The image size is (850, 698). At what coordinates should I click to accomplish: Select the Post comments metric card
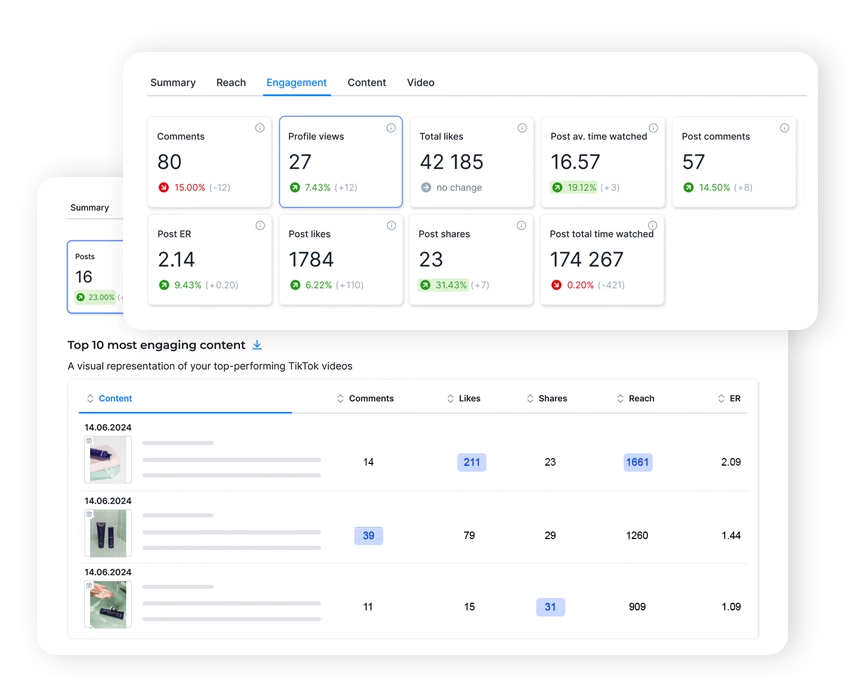734,161
